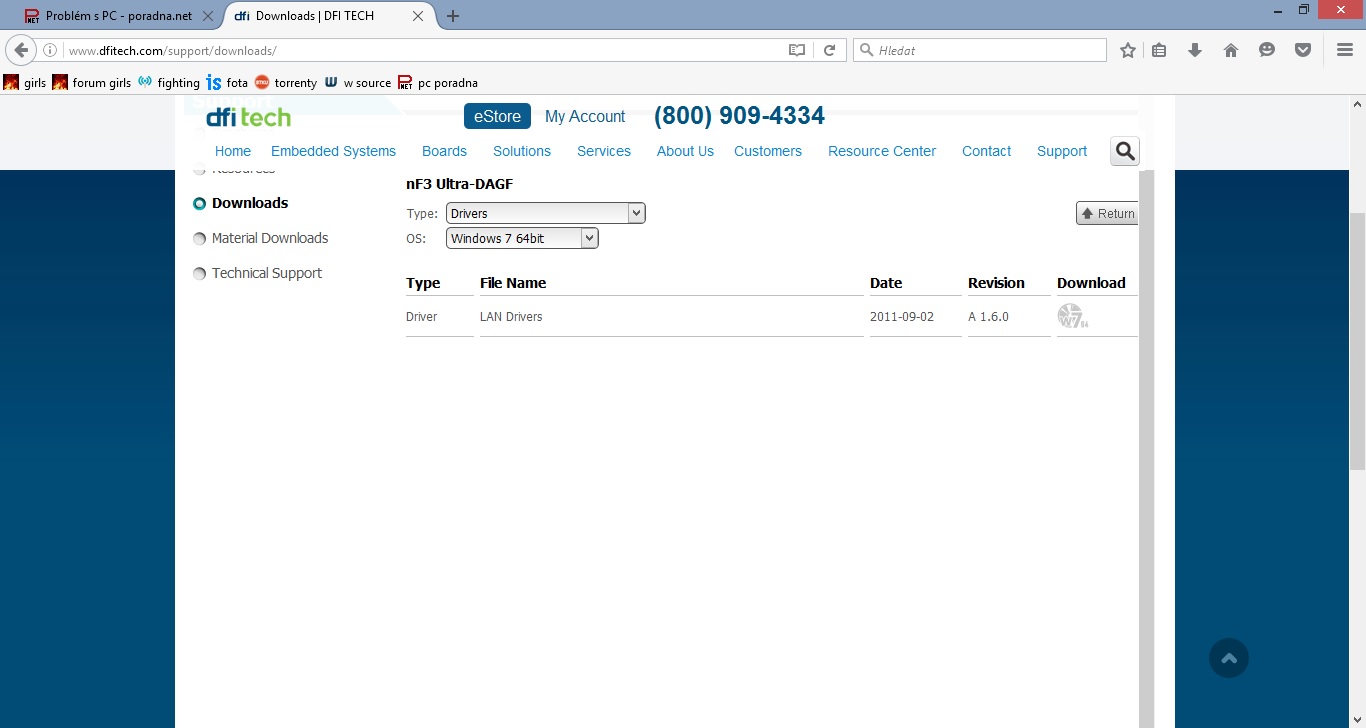Jump to top with the round arrow button

1229,658
